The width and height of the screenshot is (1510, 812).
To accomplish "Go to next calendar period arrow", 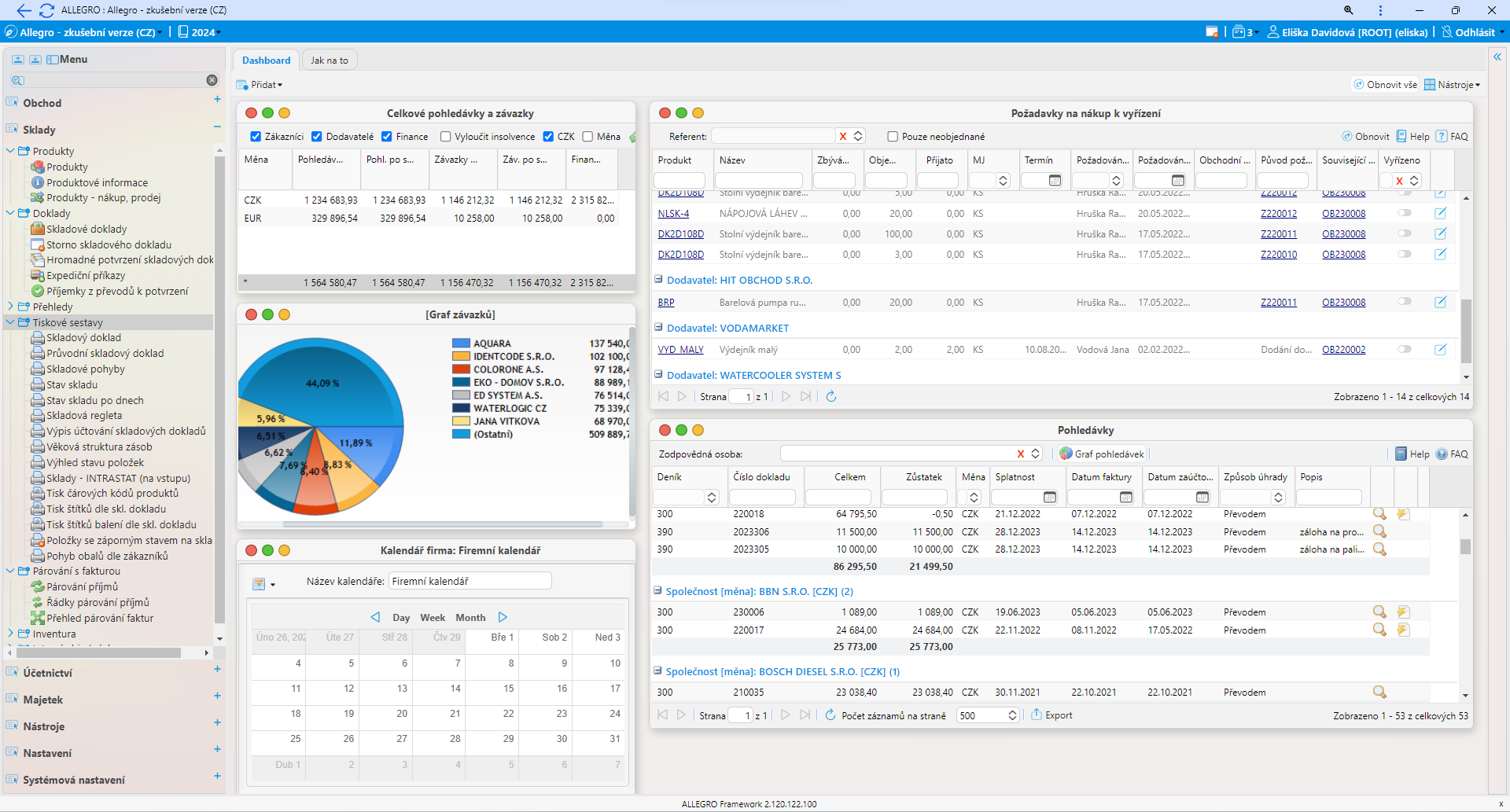I will (503, 617).
